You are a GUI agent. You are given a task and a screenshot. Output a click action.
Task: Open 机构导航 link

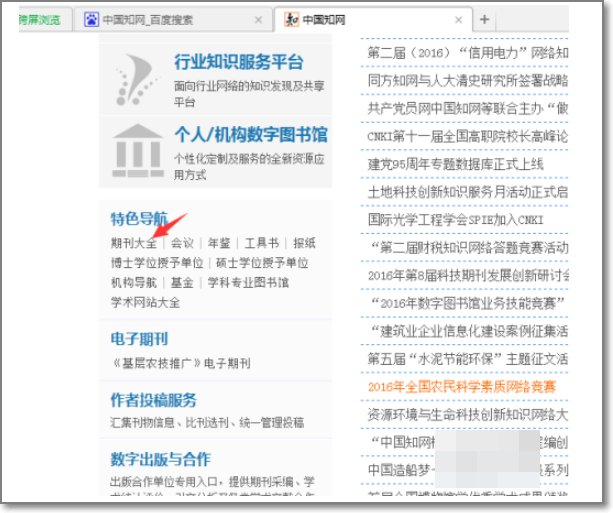(134, 282)
